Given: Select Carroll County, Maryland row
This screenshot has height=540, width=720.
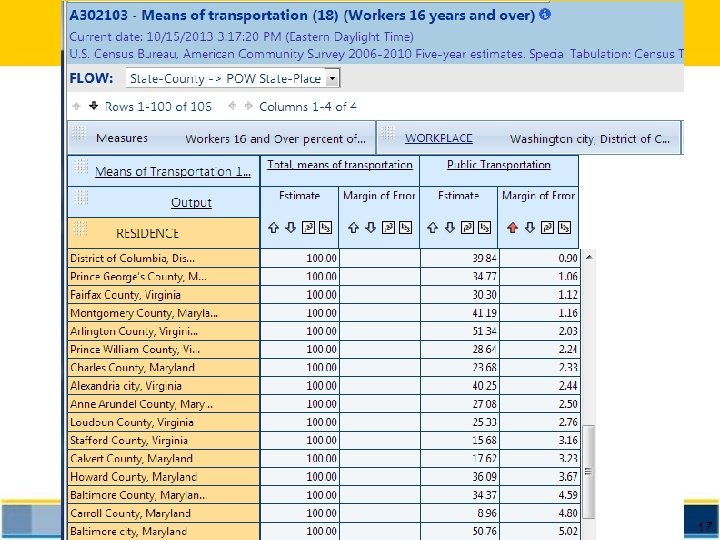Looking at the screenshot, I should (x=163, y=513).
